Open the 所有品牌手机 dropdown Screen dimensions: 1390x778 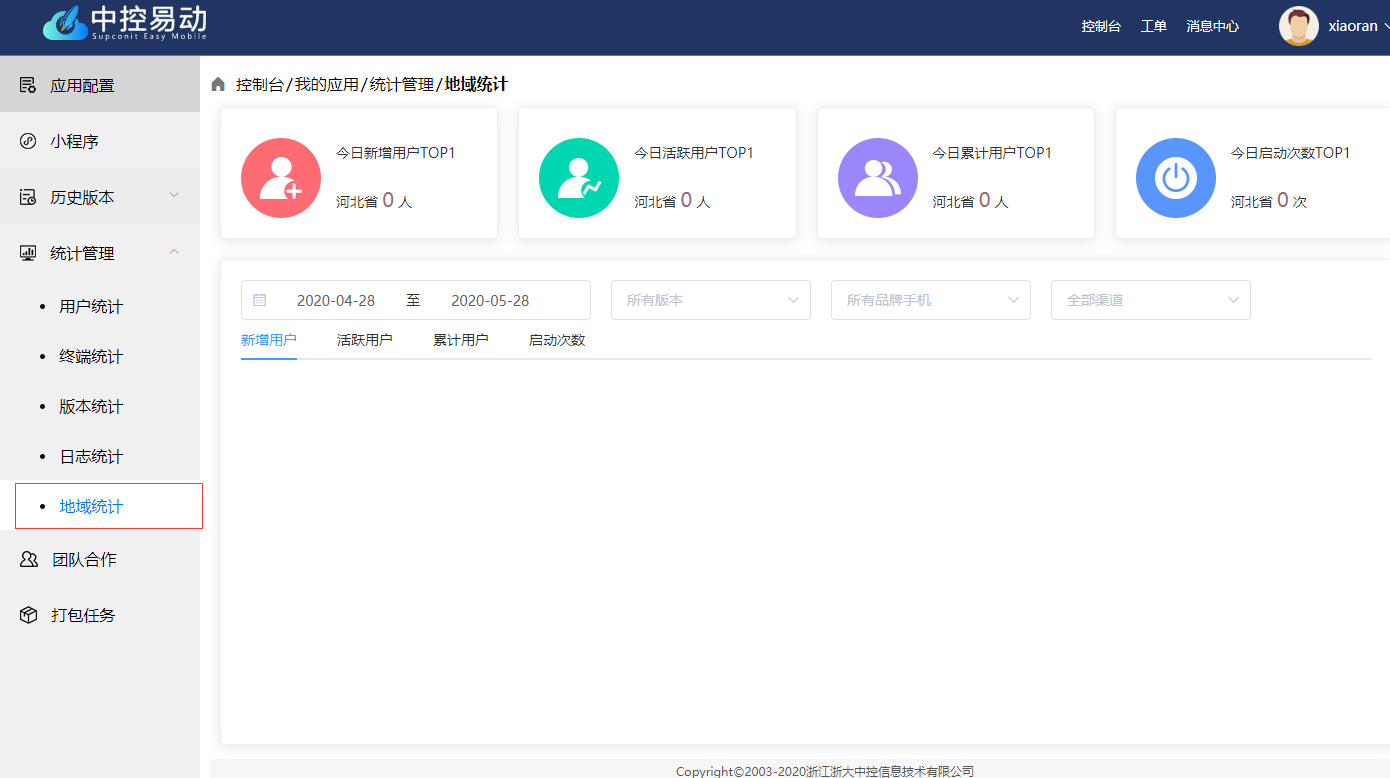(x=931, y=300)
